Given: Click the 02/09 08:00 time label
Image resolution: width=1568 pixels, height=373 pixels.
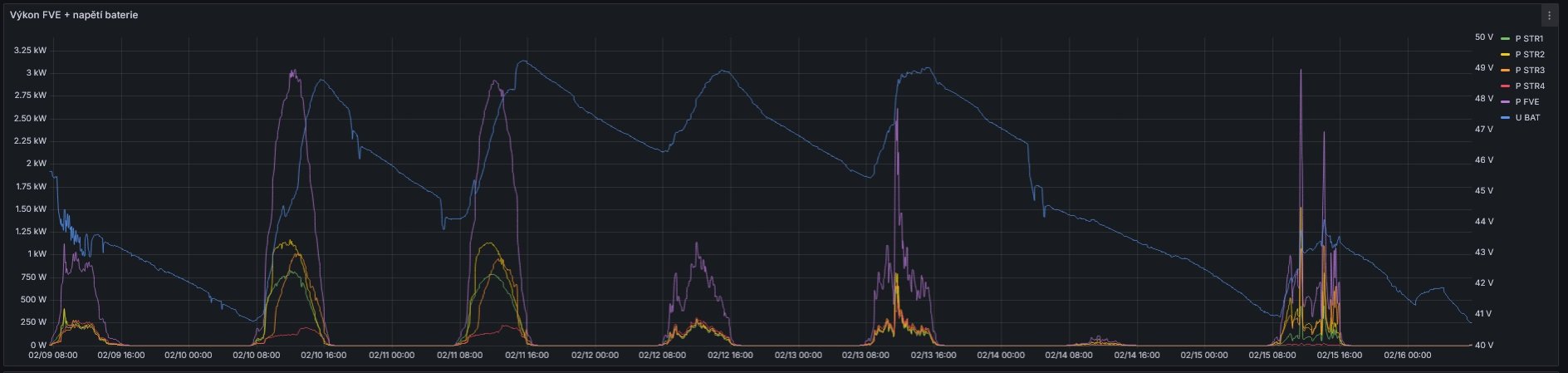Looking at the screenshot, I should pyautogui.click(x=52, y=356).
